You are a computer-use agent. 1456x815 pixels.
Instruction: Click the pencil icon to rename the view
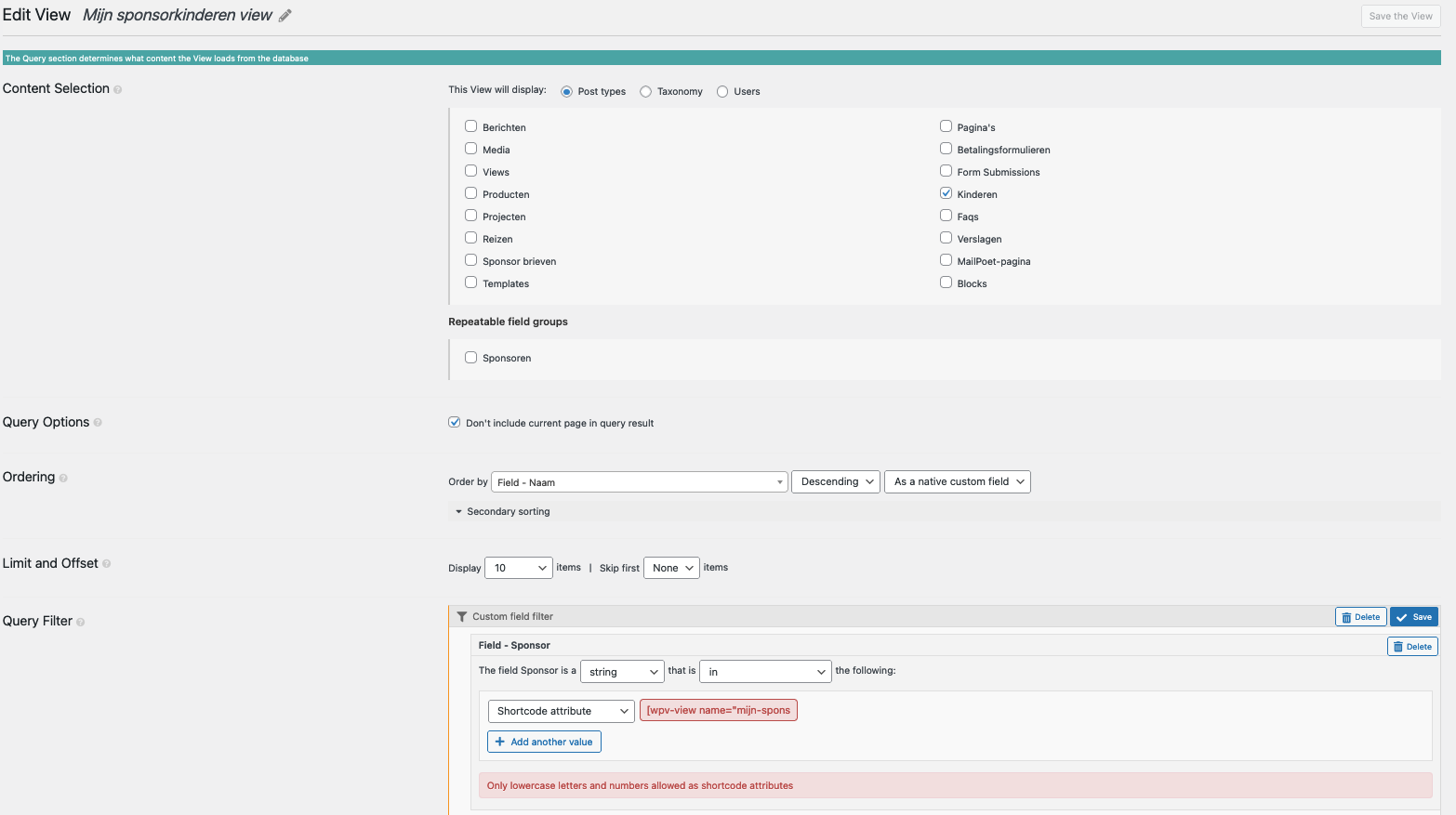pyautogui.click(x=285, y=16)
